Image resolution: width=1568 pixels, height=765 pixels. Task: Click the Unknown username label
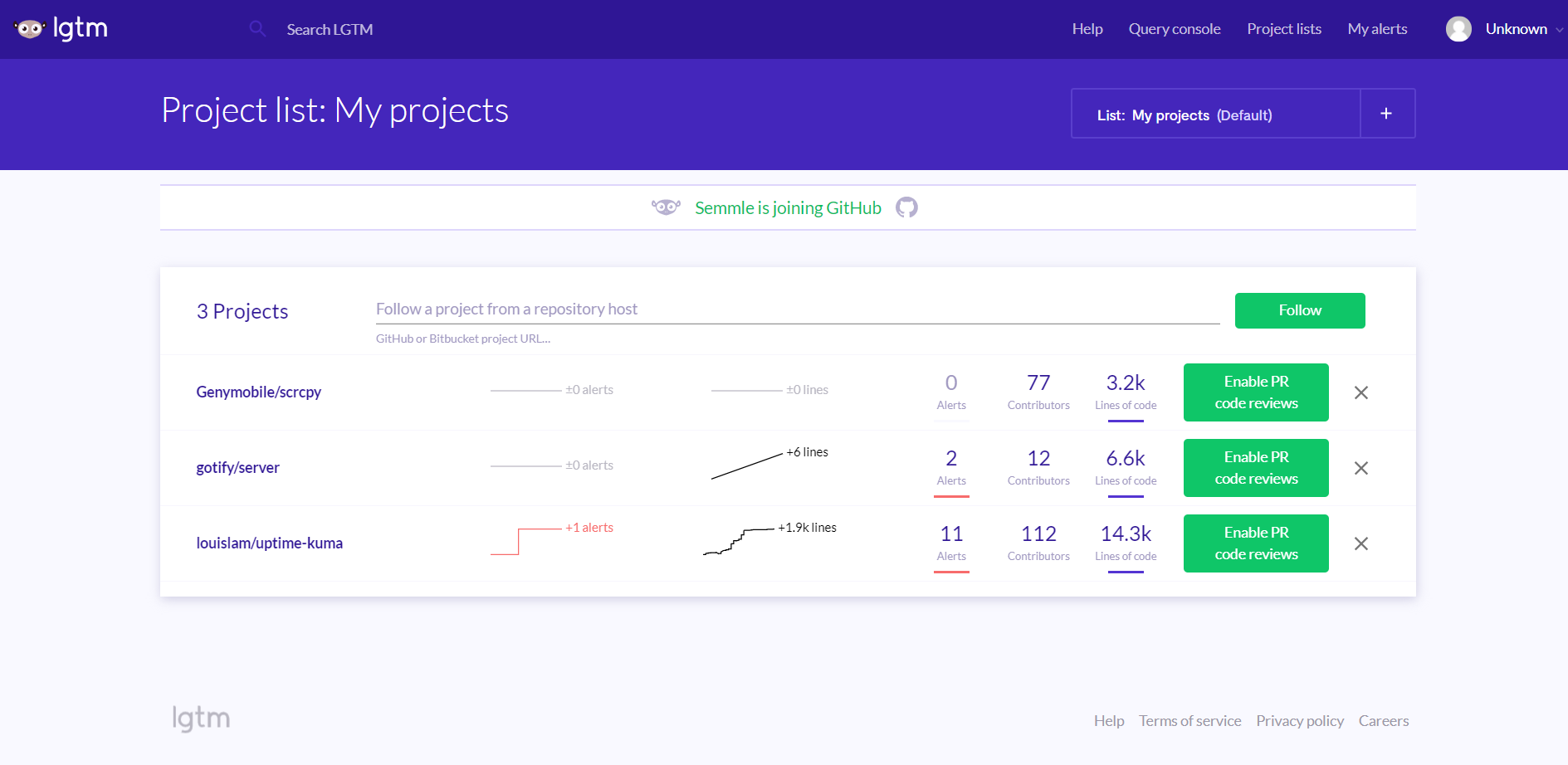(x=1516, y=29)
